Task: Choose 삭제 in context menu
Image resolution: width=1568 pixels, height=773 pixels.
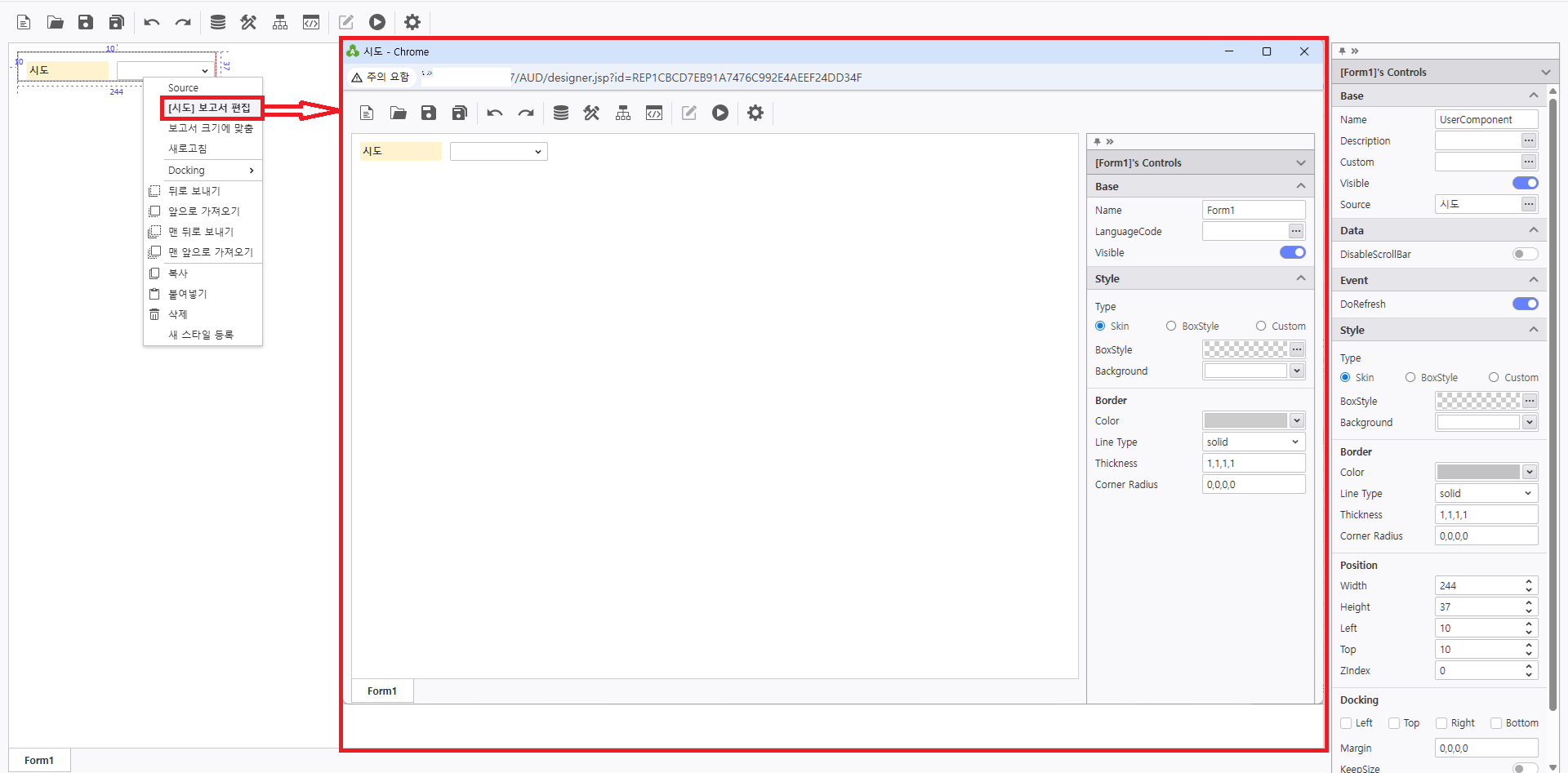Action: pyautogui.click(x=178, y=314)
